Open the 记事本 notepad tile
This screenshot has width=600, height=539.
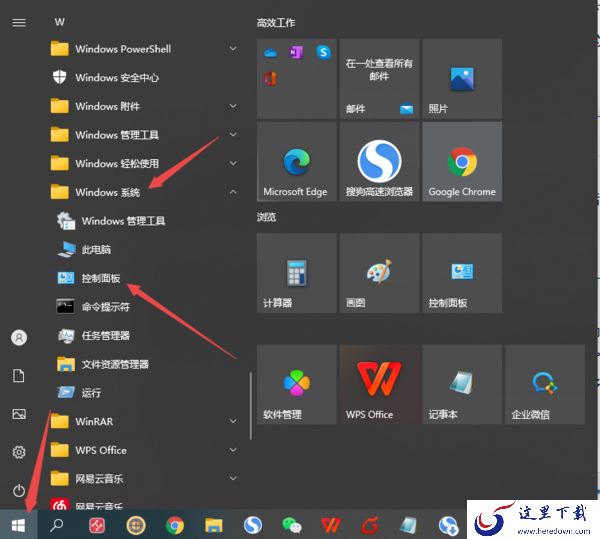point(462,384)
